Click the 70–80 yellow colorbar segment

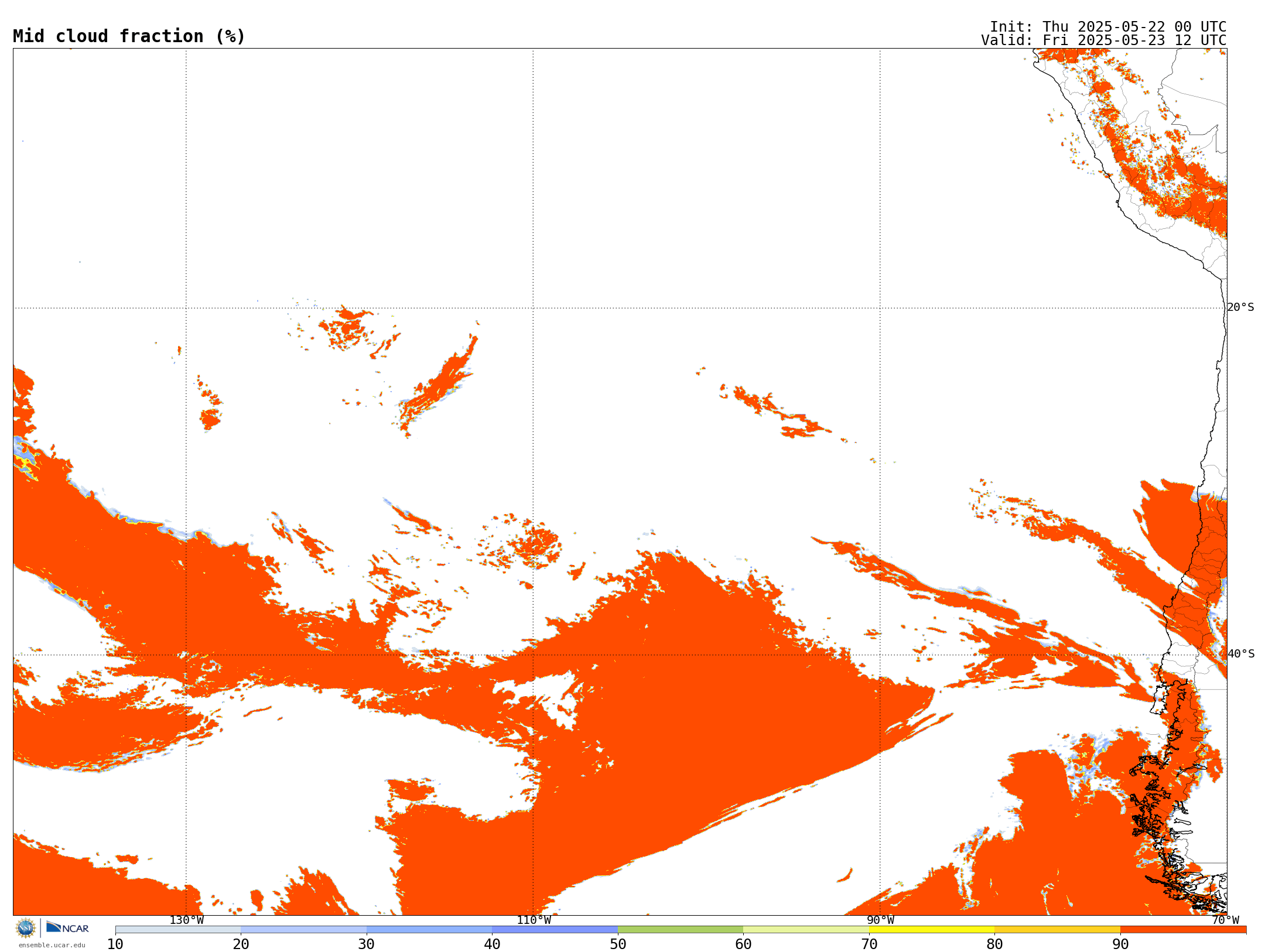pyautogui.click(x=932, y=930)
